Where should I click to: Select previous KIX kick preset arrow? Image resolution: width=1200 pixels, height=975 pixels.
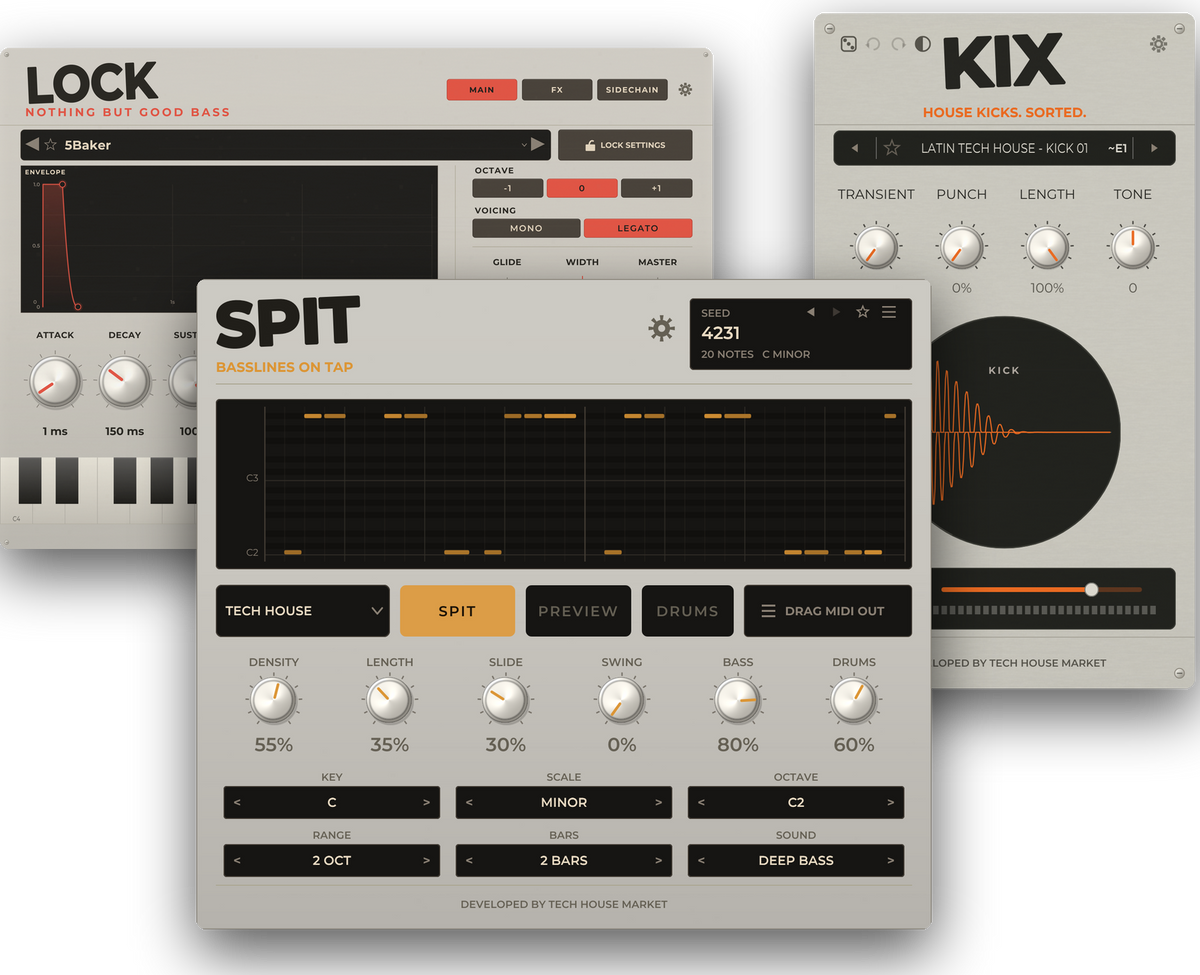tap(854, 148)
